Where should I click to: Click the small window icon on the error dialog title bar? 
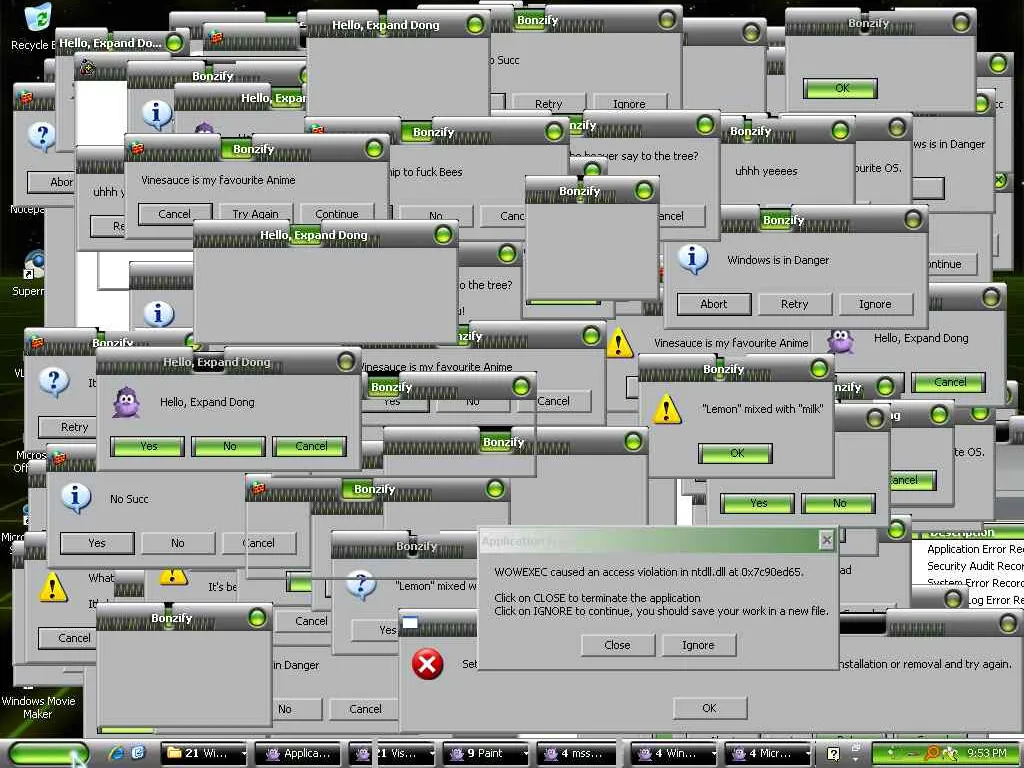410,622
